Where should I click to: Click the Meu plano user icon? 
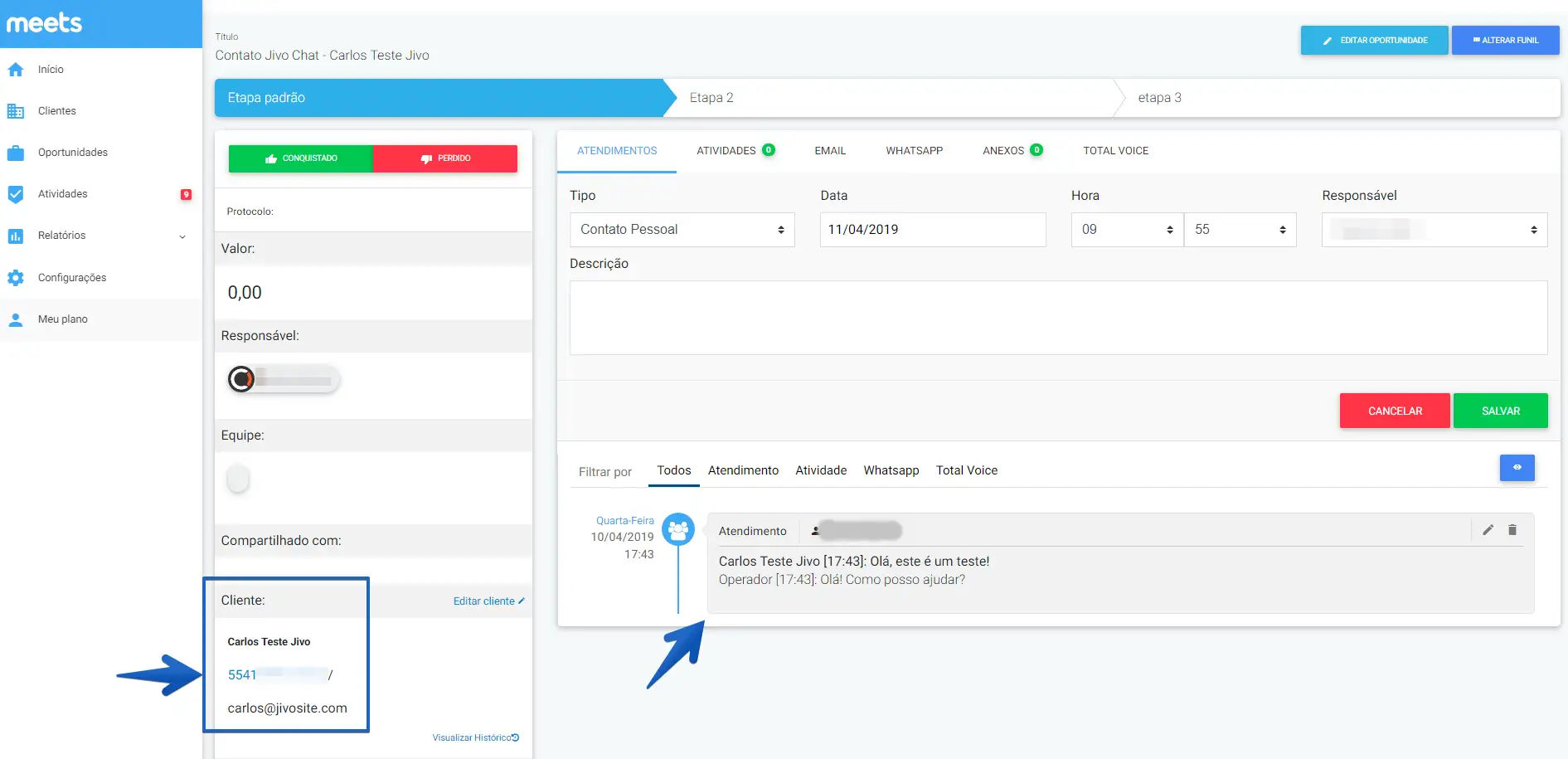[16, 319]
